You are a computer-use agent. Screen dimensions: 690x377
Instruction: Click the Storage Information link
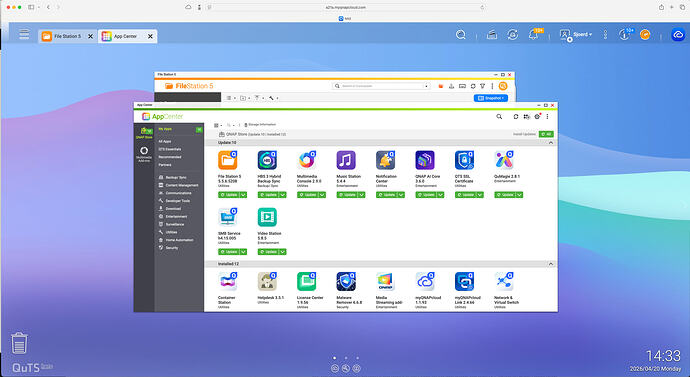(x=260, y=125)
